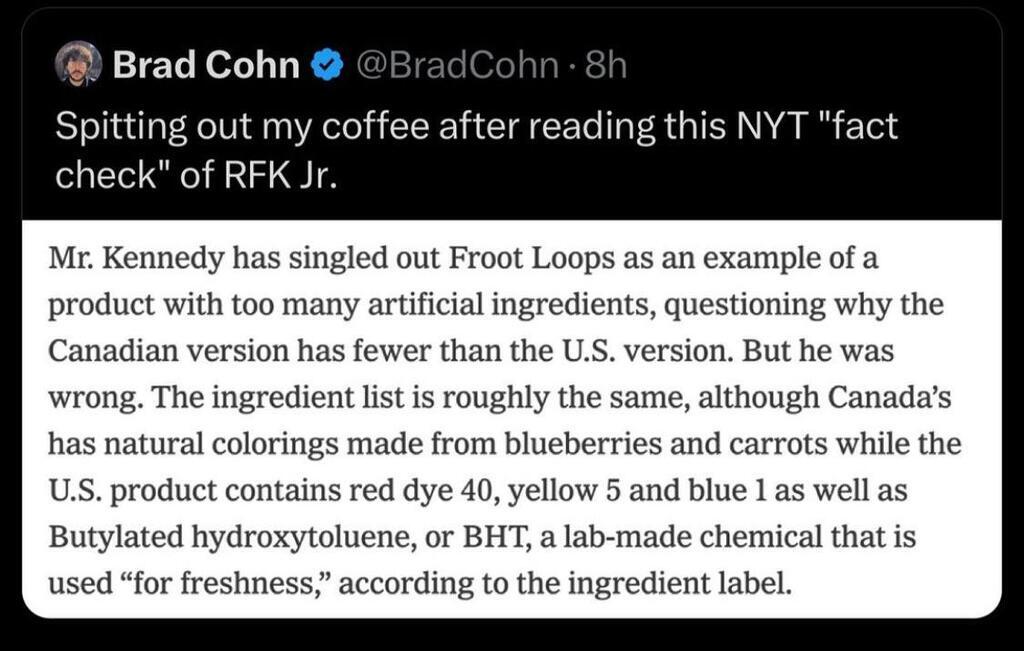
Task: Visit the @BradCohn handle link
Action: coord(456,65)
